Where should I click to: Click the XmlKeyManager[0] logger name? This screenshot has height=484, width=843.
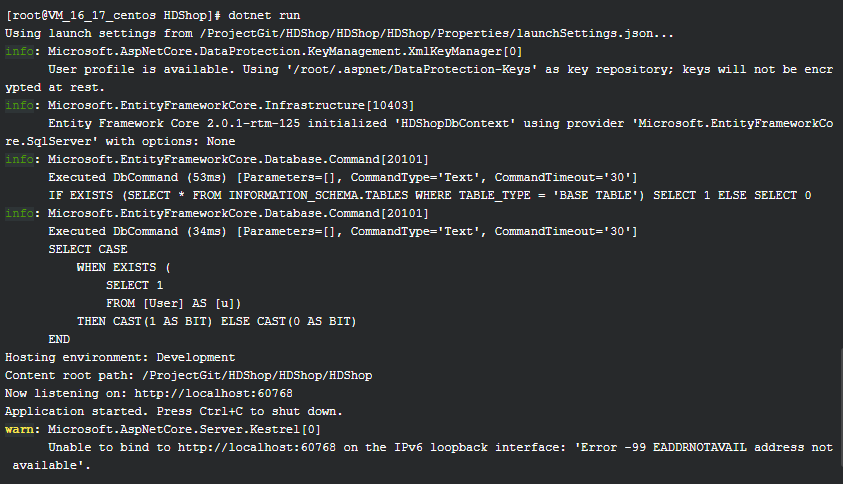tap(465, 52)
